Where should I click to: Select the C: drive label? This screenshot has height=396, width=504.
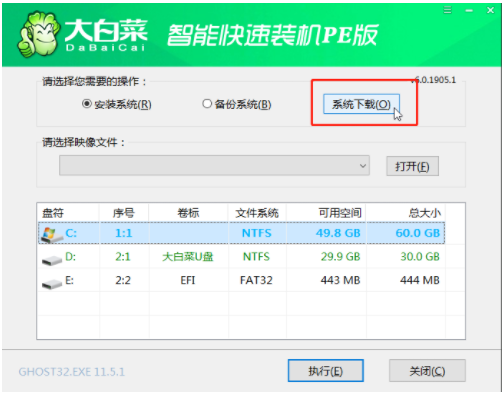click(71, 233)
